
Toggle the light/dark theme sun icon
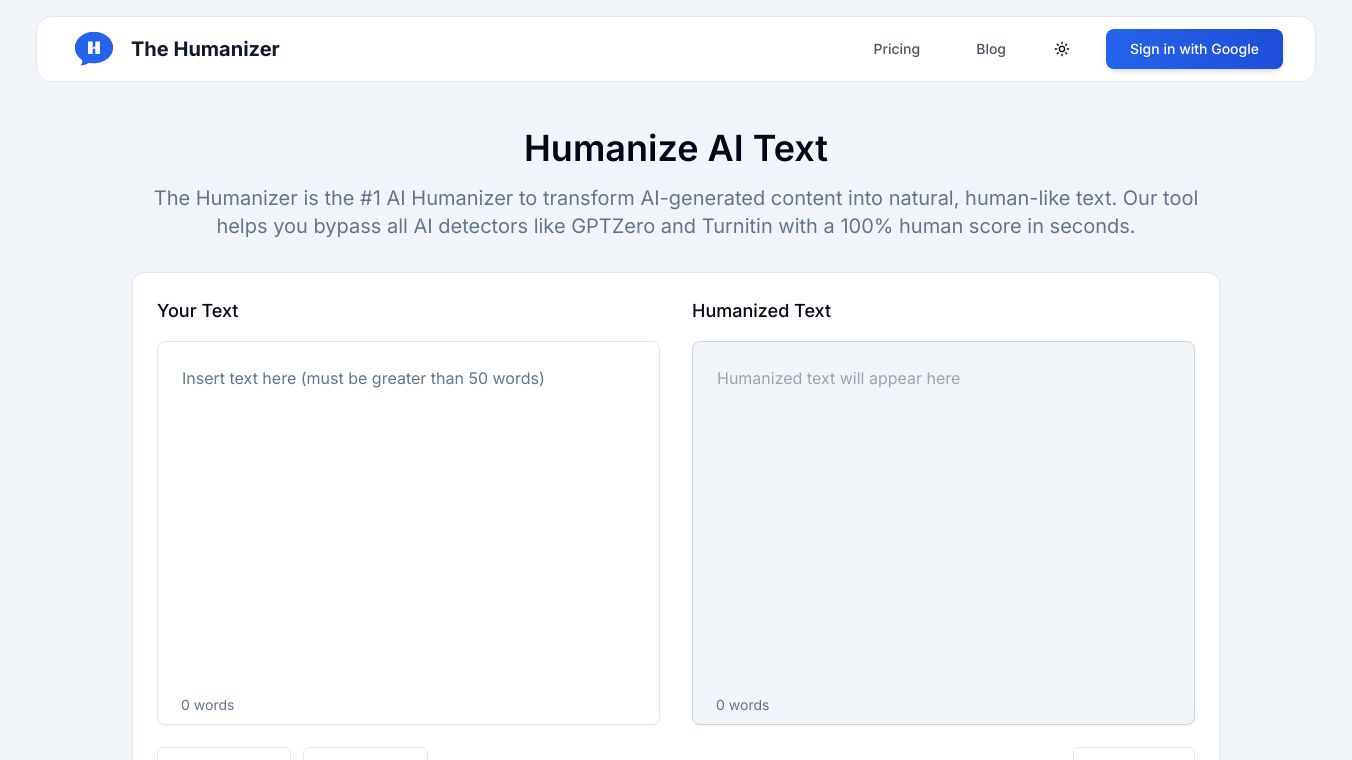(x=1062, y=49)
